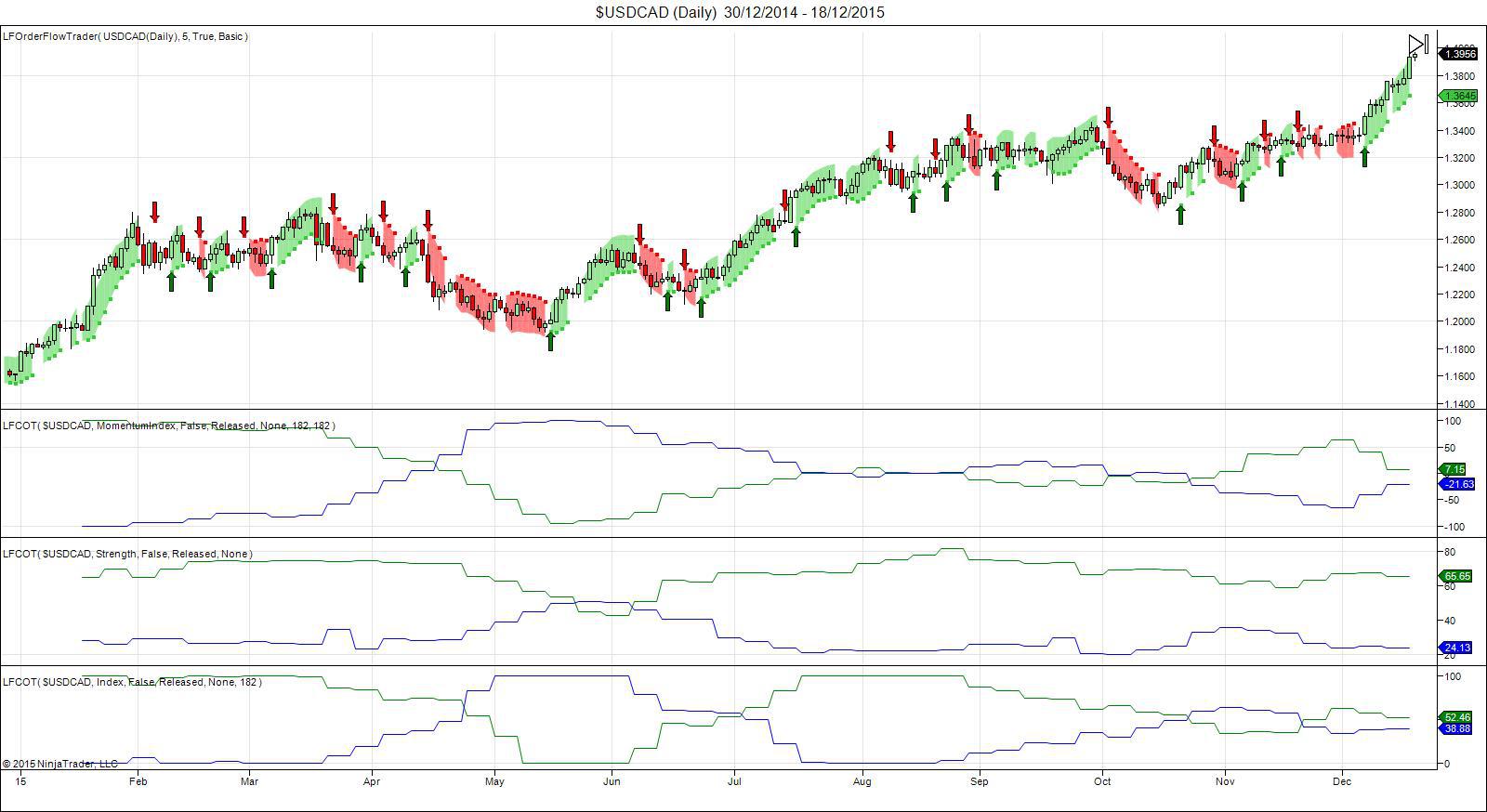1487x812 pixels.
Task: Click the blue -21.63 momentum value marker
Action: 1457,484
